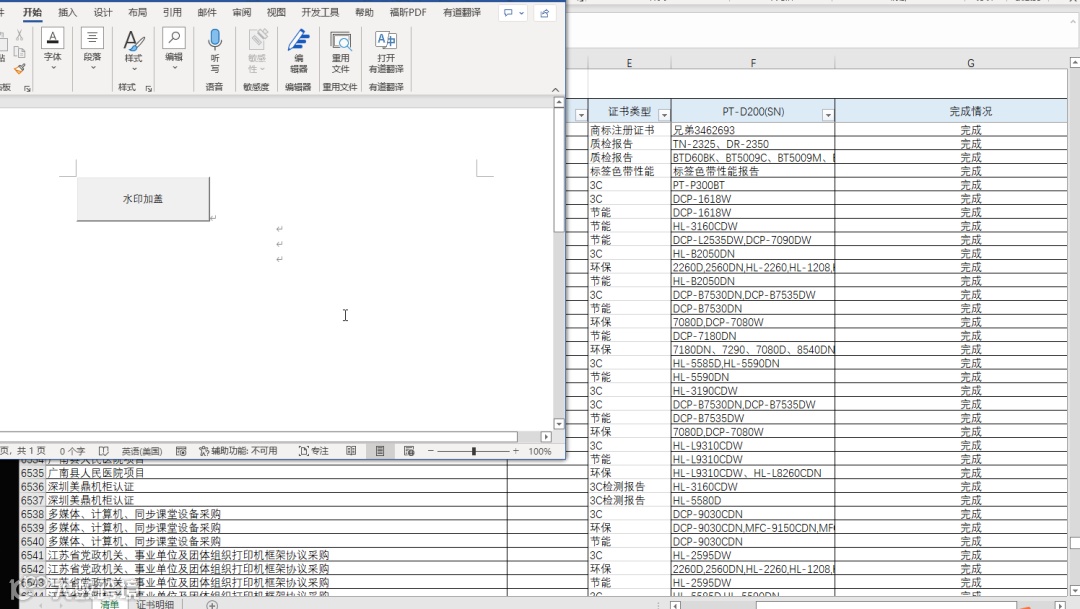1080x609 pixels.
Task: Click the Cut scissors icon in Word
Action: click(x=19, y=34)
